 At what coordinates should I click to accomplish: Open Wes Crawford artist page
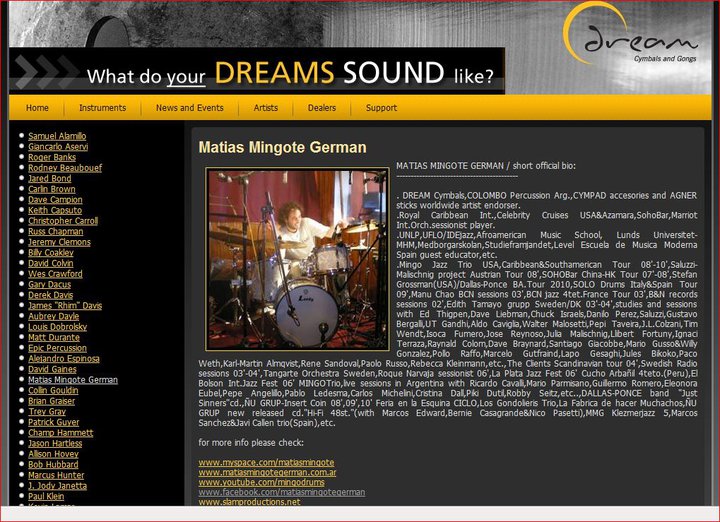(55, 274)
